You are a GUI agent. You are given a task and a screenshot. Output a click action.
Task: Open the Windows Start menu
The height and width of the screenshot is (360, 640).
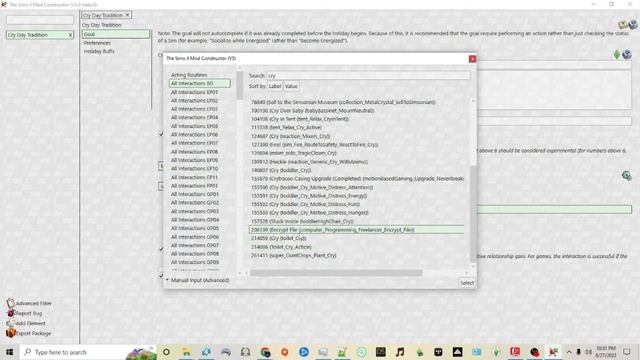9,352
